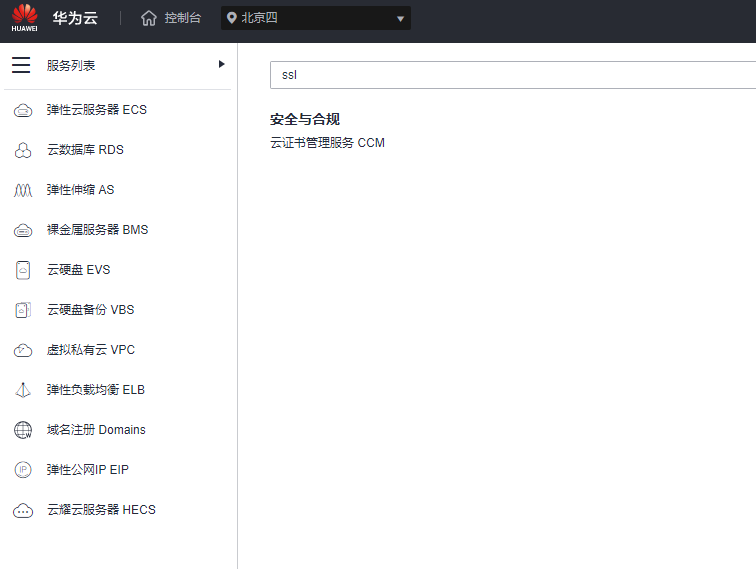Click the Bare Metal Server BMS icon
This screenshot has width=756, height=569.
[23, 230]
